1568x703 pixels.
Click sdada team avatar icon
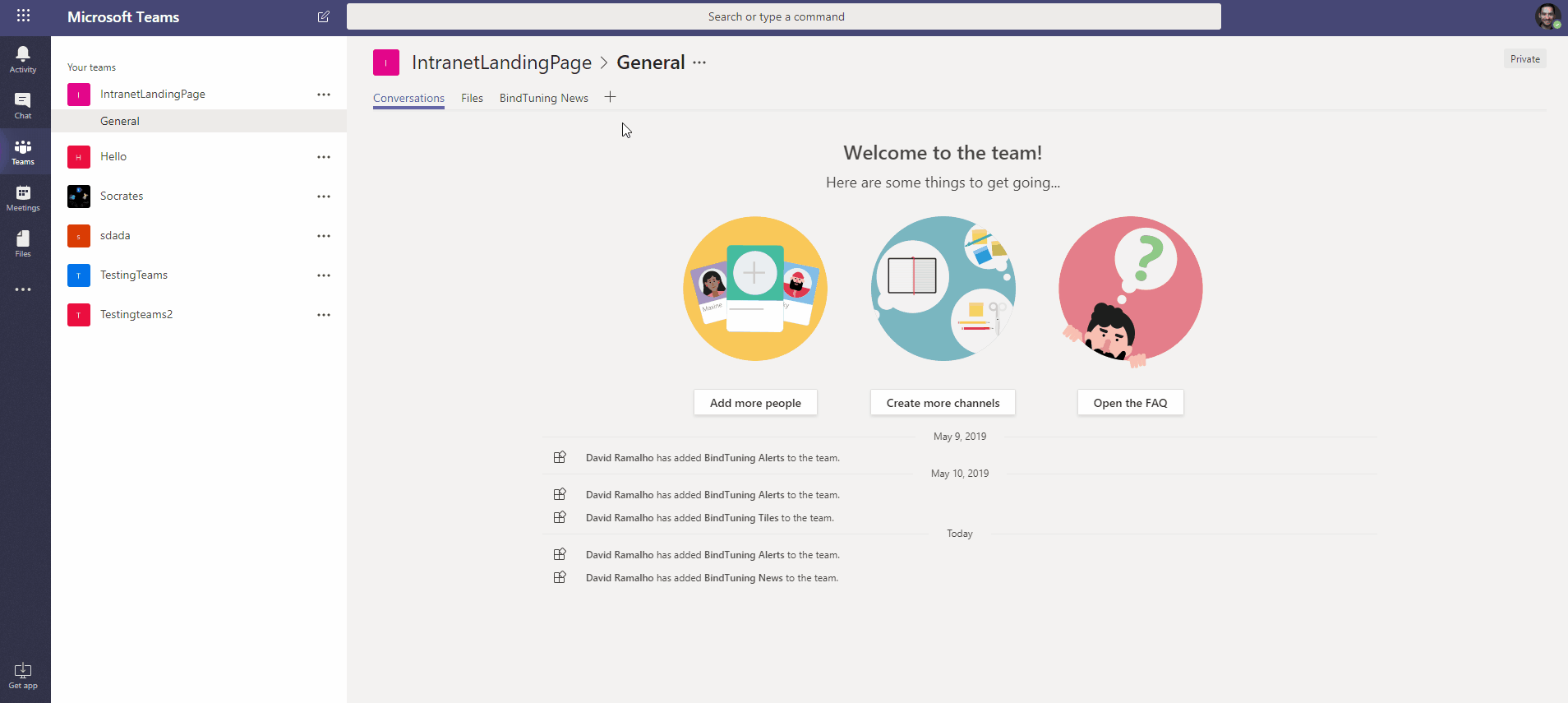pyautogui.click(x=79, y=236)
